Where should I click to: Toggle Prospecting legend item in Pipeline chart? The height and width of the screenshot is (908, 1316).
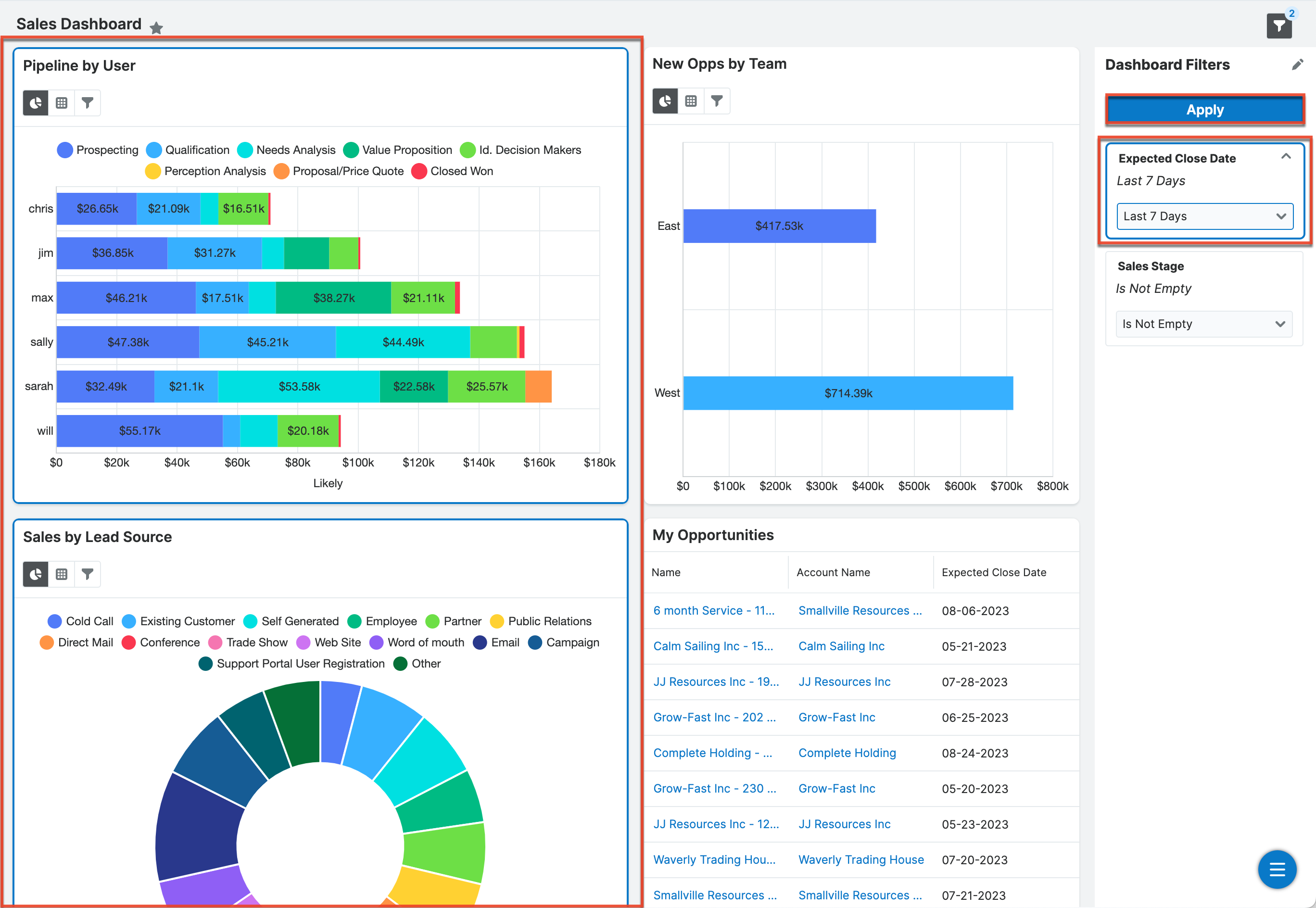tap(98, 150)
